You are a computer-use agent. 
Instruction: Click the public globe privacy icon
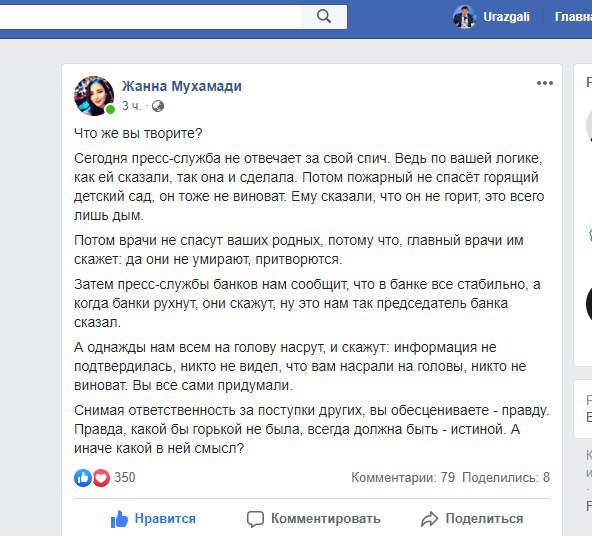[158, 106]
